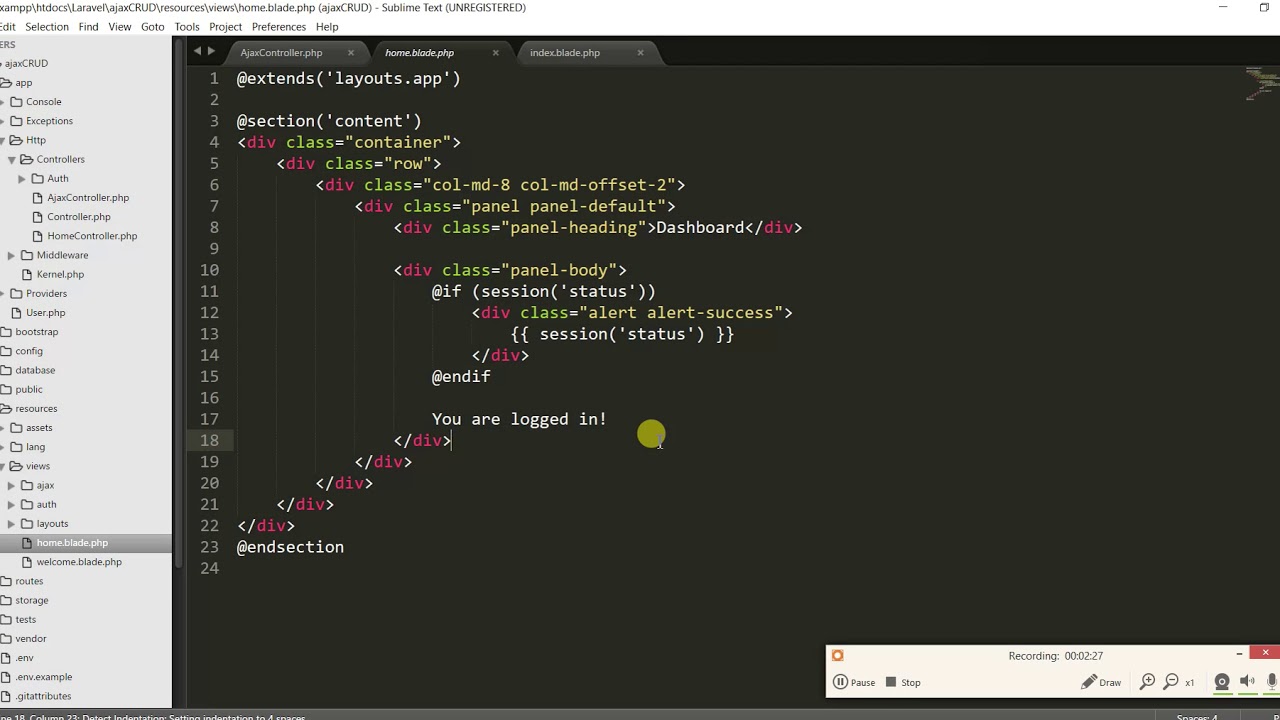
Task: Collapse the Controllers folder
Action: [12, 160]
